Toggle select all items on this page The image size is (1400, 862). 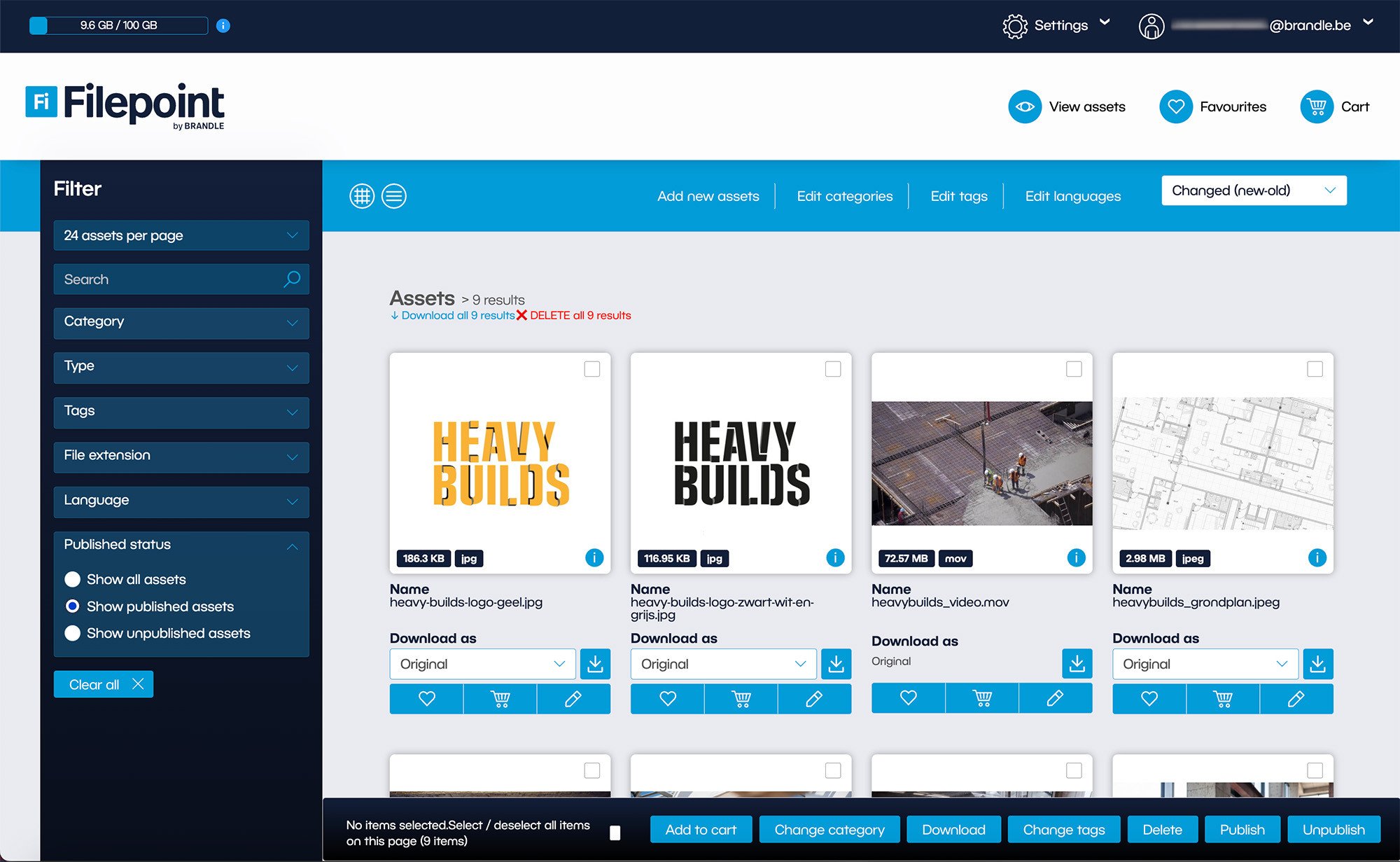click(615, 833)
